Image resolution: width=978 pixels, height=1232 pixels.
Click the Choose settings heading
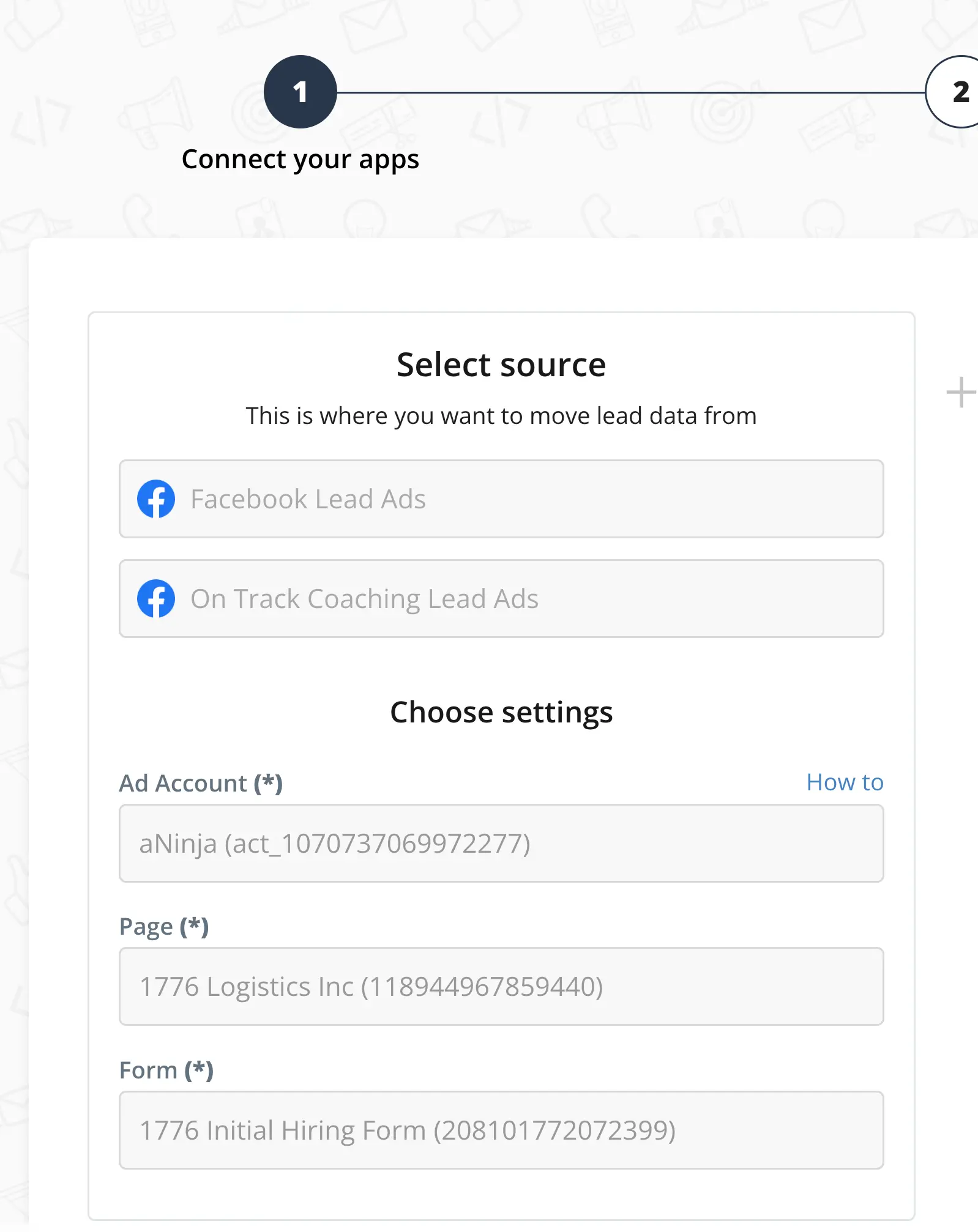tap(501, 712)
